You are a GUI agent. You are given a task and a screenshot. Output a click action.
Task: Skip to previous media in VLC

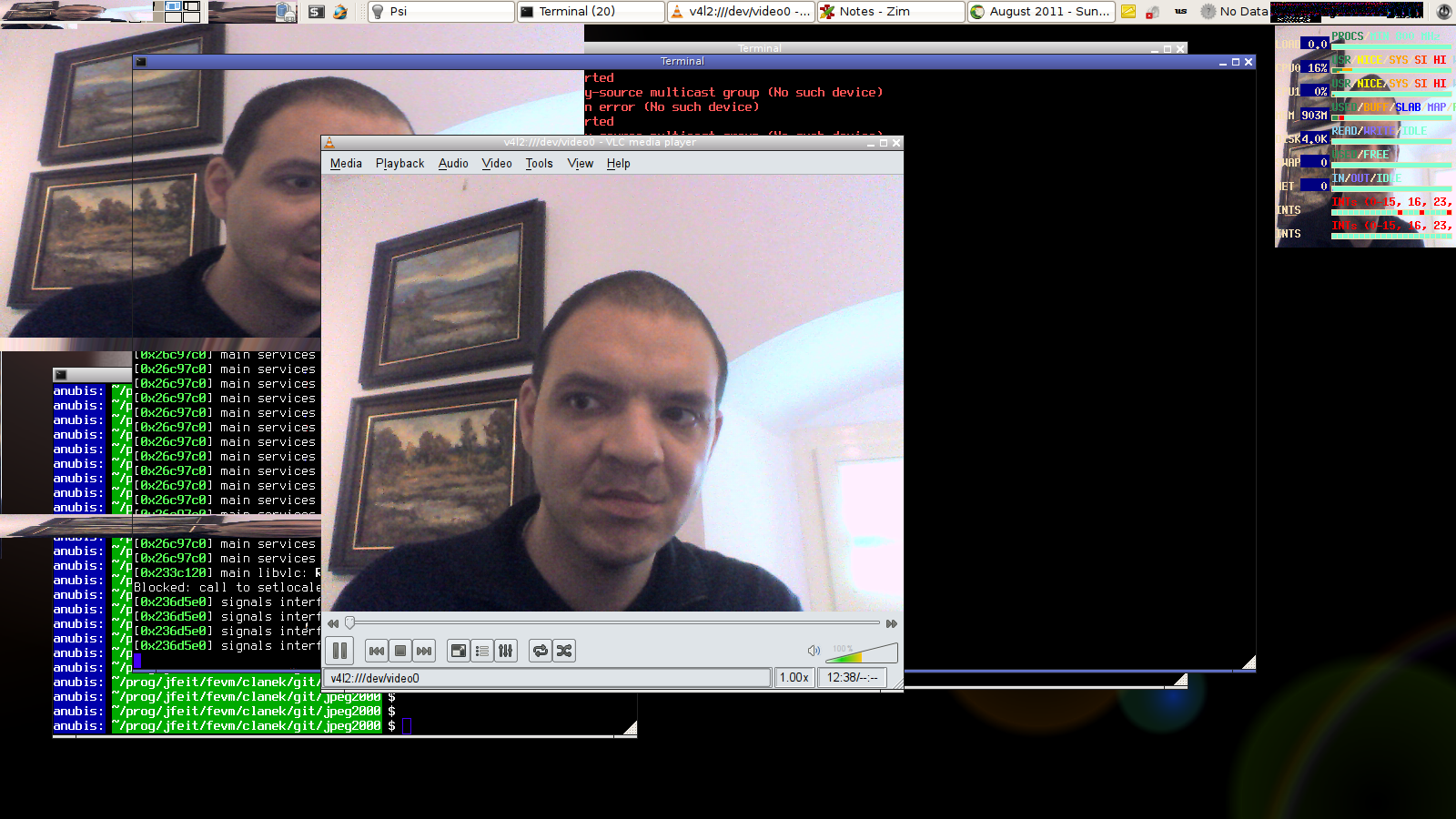click(x=376, y=651)
